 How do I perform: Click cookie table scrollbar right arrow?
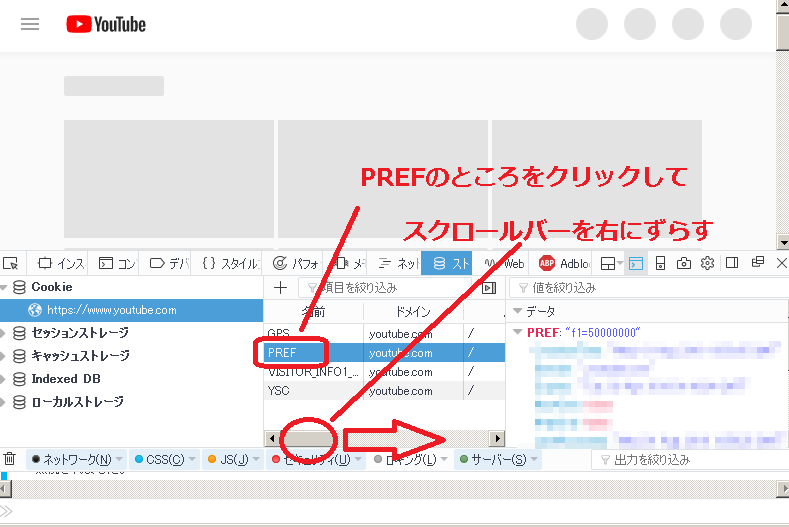(498, 438)
